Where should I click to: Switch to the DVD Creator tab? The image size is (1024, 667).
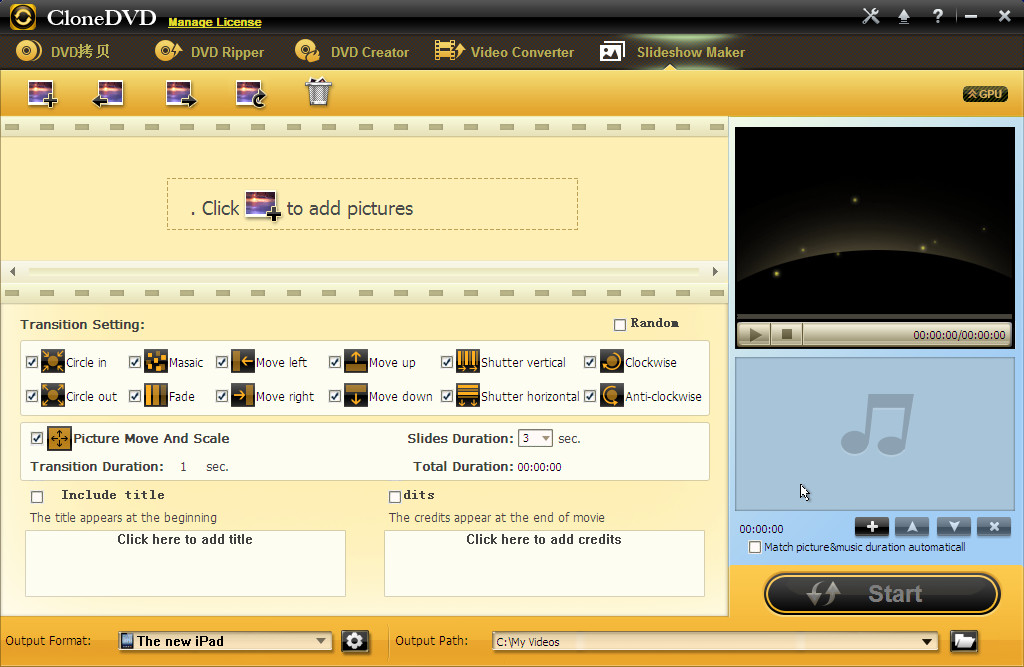tap(352, 52)
